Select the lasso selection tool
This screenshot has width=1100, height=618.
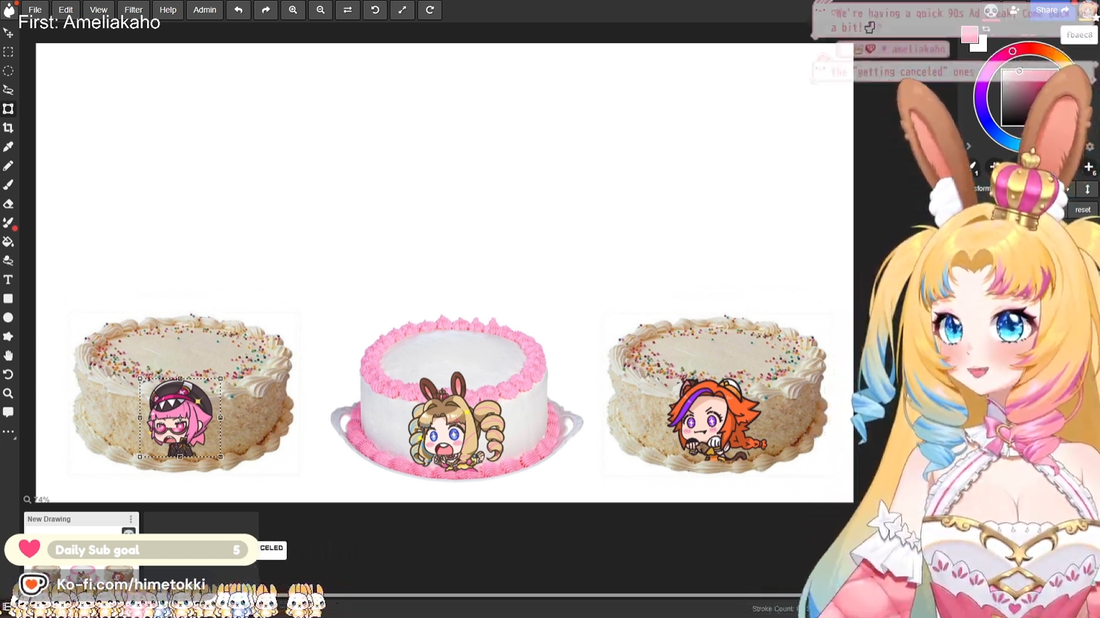8,90
